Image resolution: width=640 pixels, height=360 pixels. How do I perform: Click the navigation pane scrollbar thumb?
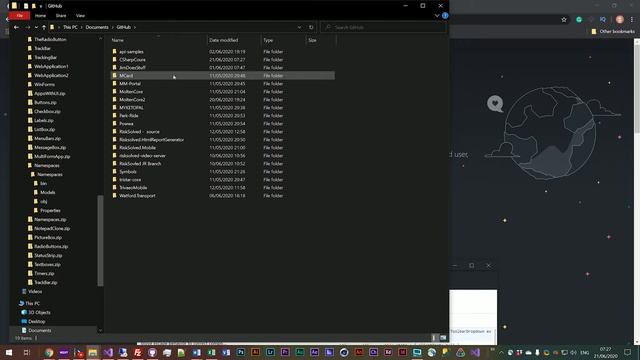(100, 241)
